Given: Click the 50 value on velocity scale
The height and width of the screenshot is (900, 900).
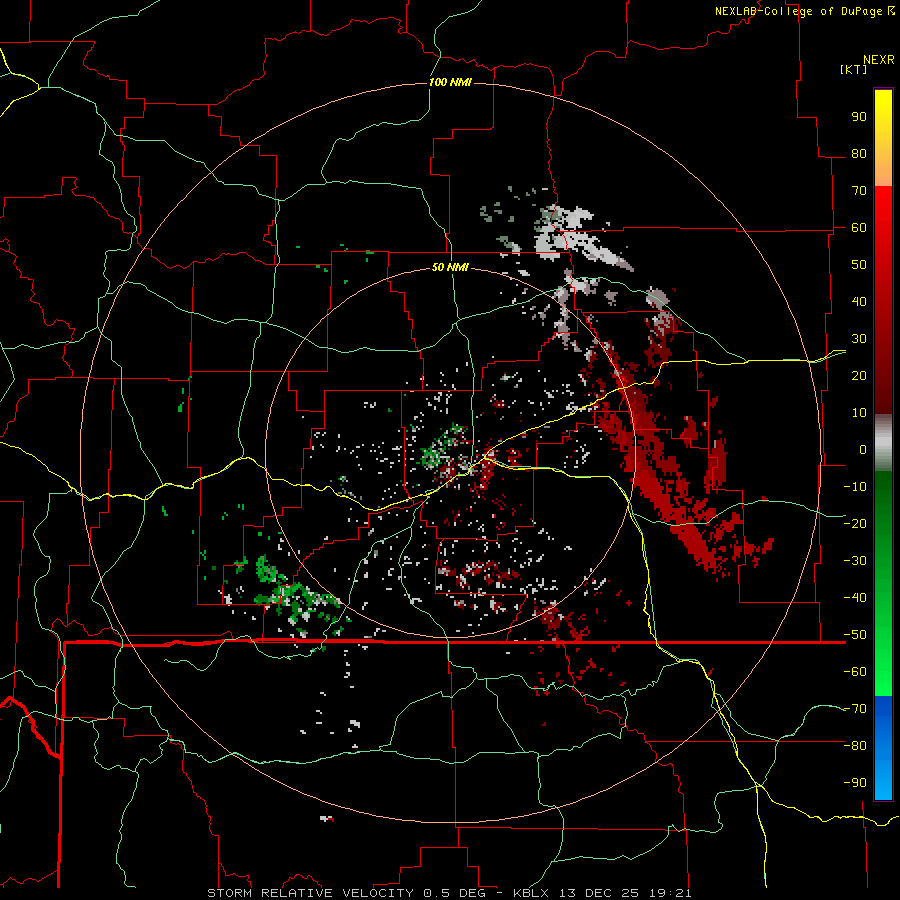Looking at the screenshot, I should click(x=859, y=265).
